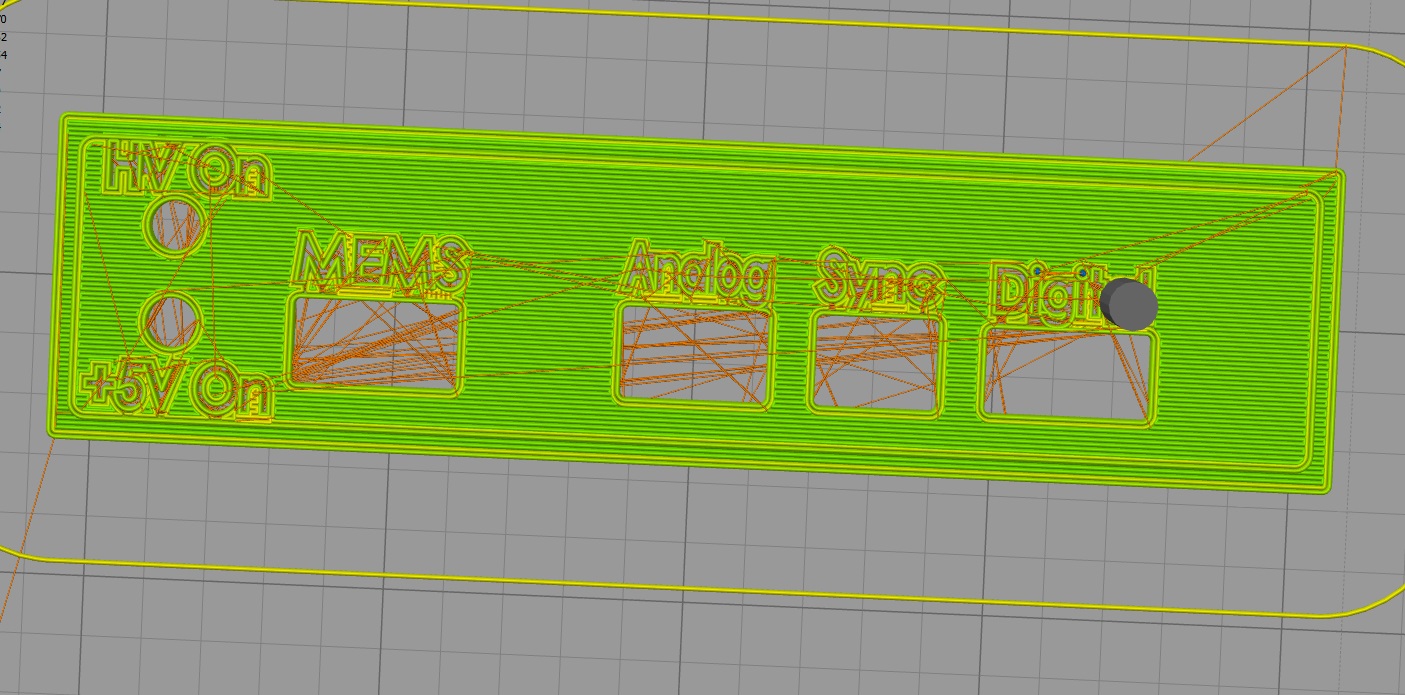Screen dimensions: 1405x695
Task: Click inside the cutout beneath Sync
Action: 875,363
